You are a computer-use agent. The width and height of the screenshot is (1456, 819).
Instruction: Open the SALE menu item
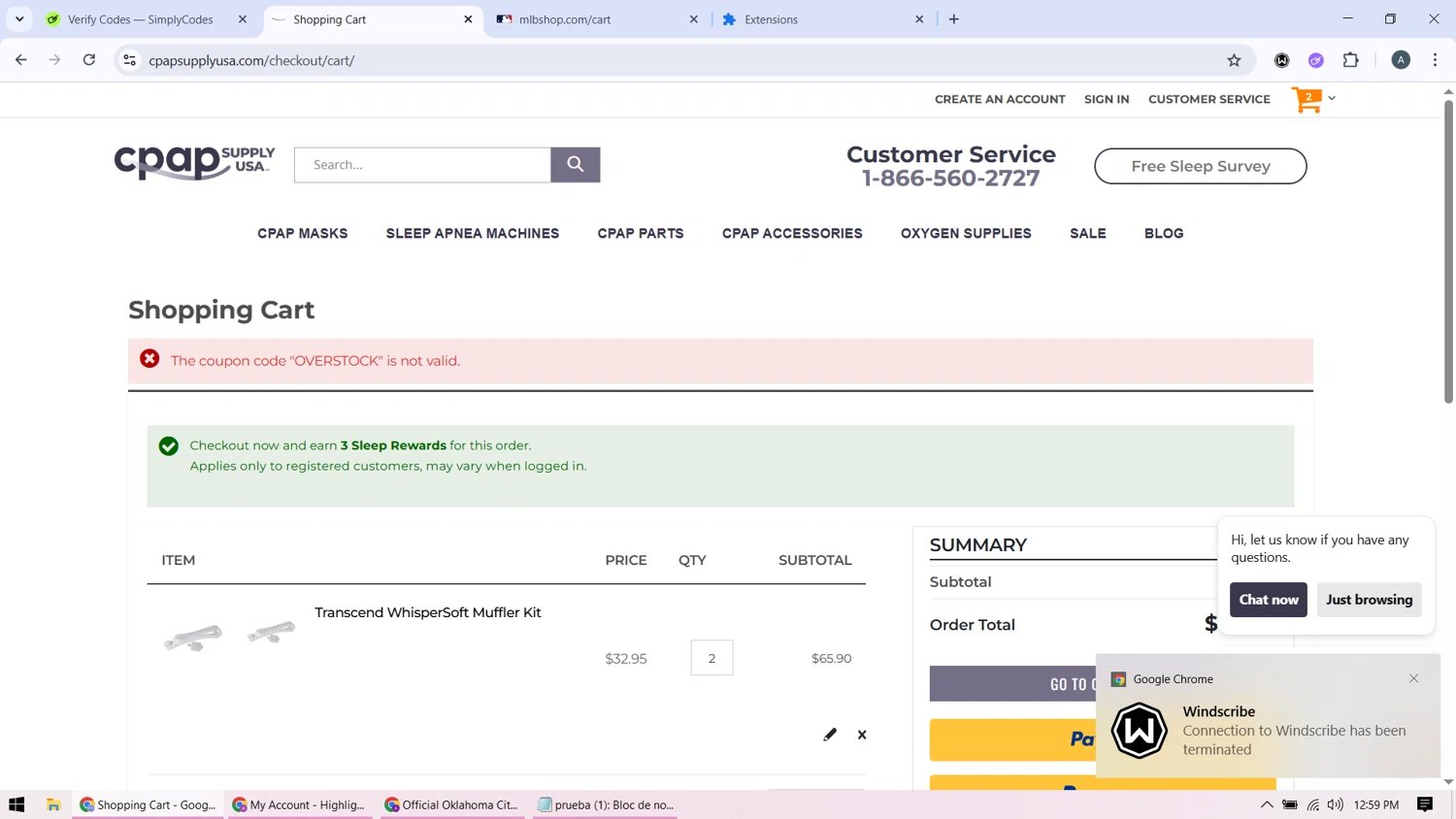[1088, 234]
